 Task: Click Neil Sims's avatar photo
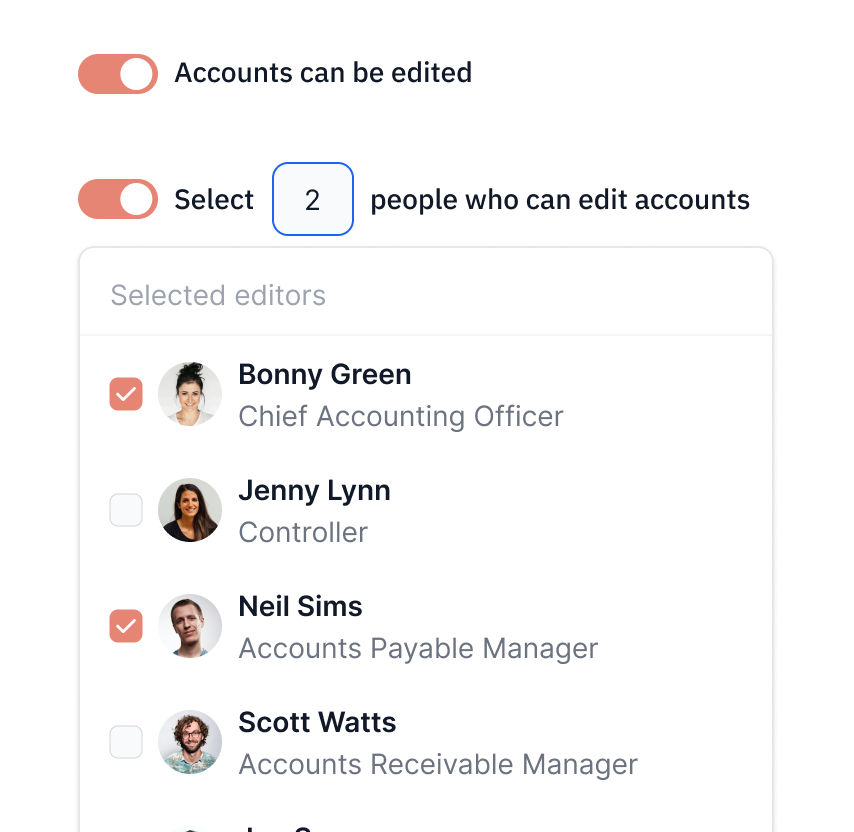pos(189,626)
